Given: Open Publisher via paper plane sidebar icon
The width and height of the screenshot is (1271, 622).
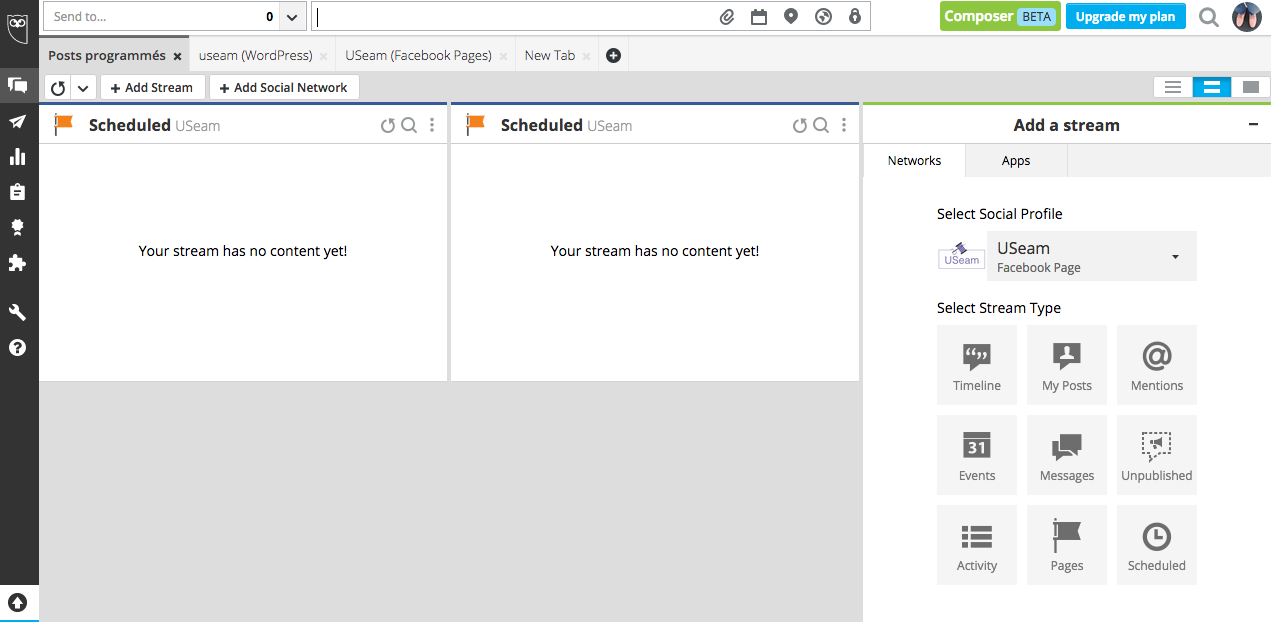Looking at the screenshot, I should 17,121.
